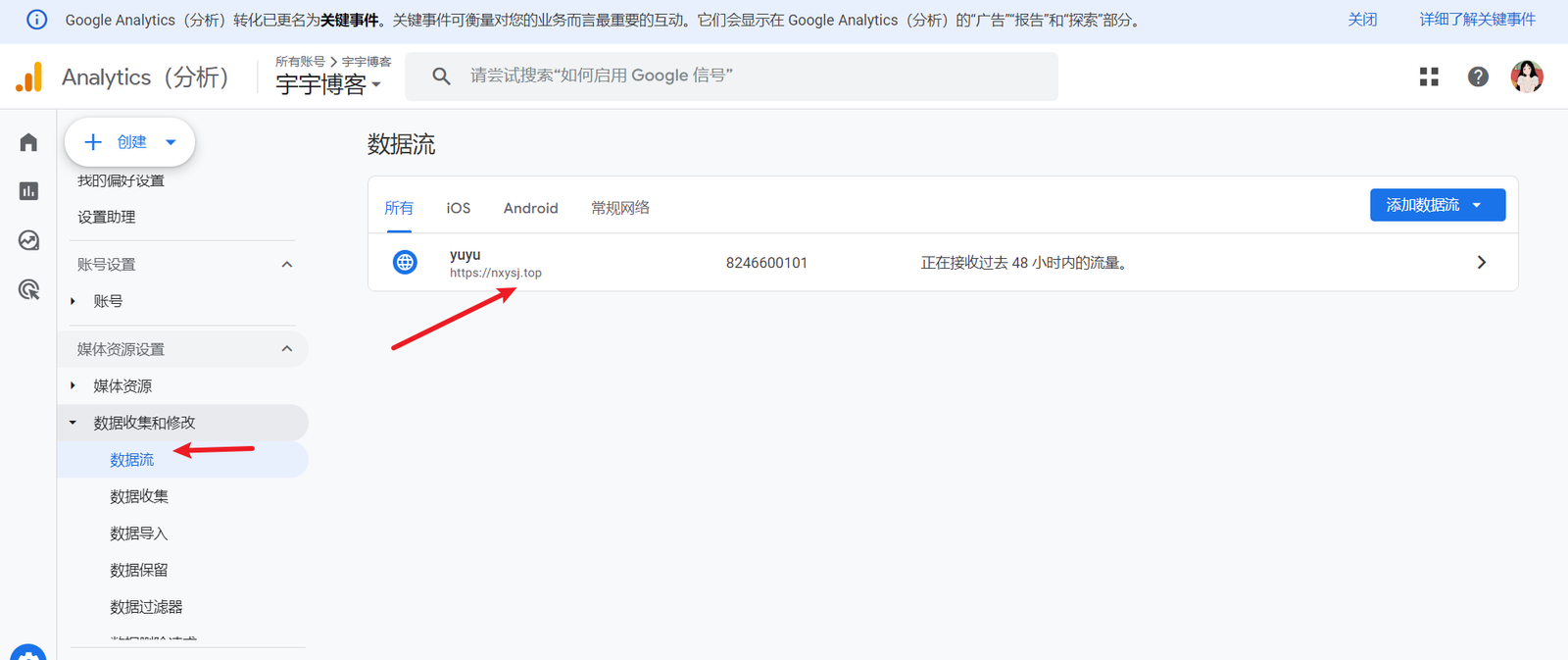Viewport: 1568px width, 660px height.
Task: Switch to the Android tab
Action: coord(530,208)
